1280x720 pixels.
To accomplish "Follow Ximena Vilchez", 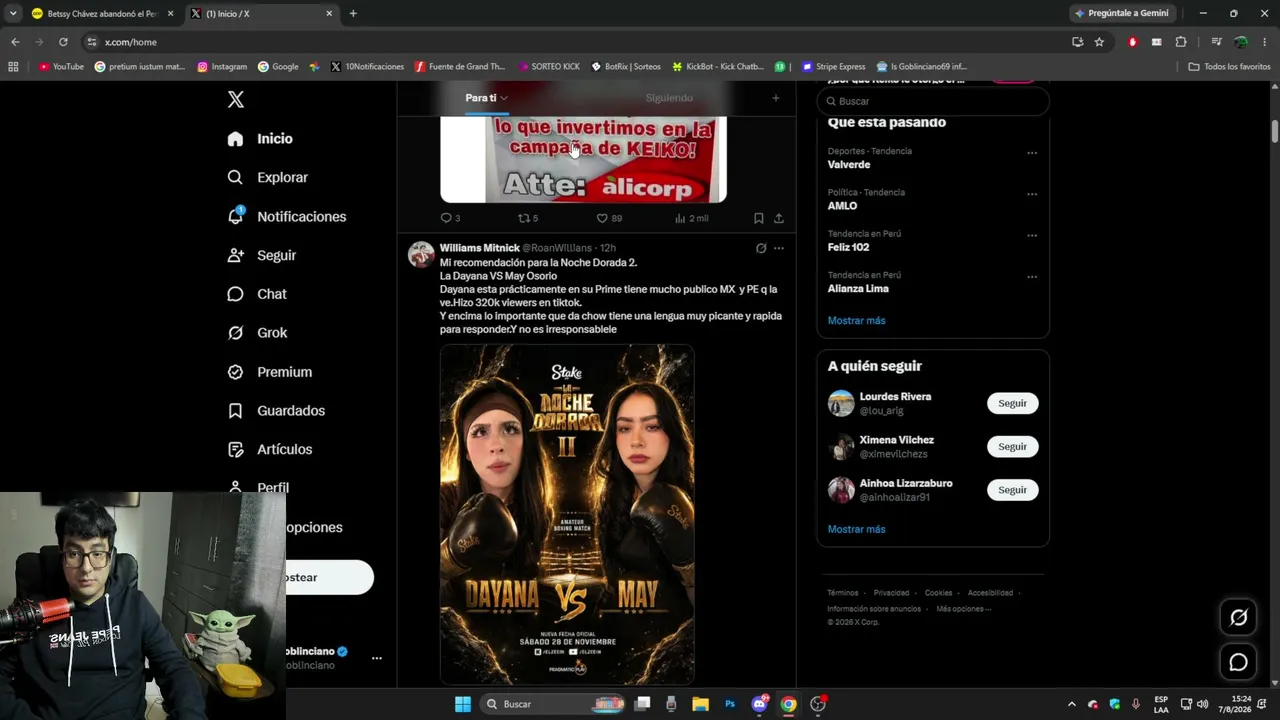I will (1012, 447).
